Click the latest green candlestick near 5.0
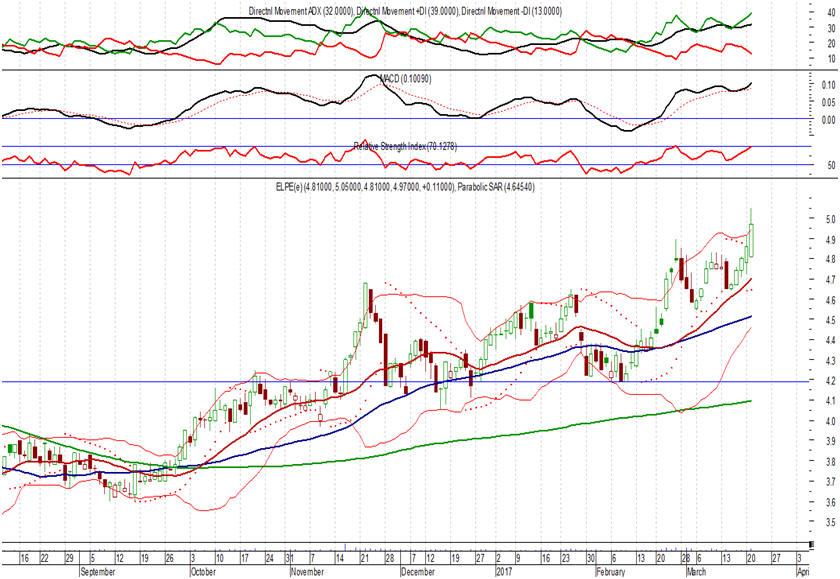This screenshot has height=579, width=840. [x=751, y=240]
